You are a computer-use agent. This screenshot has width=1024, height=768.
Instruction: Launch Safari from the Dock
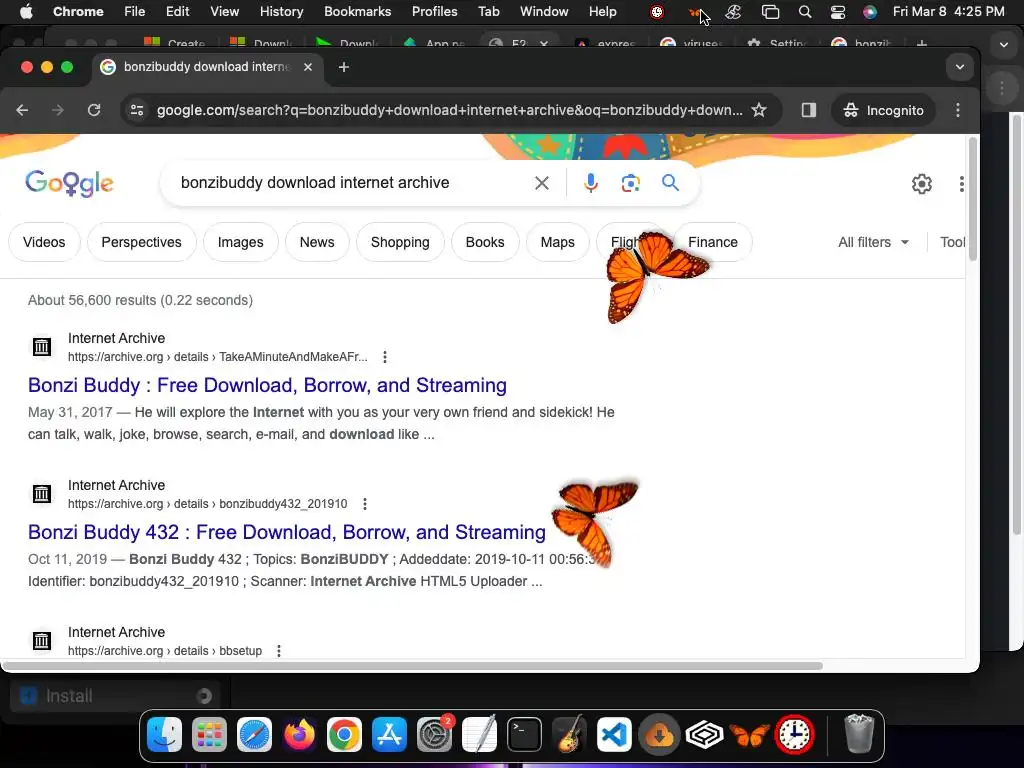254,735
